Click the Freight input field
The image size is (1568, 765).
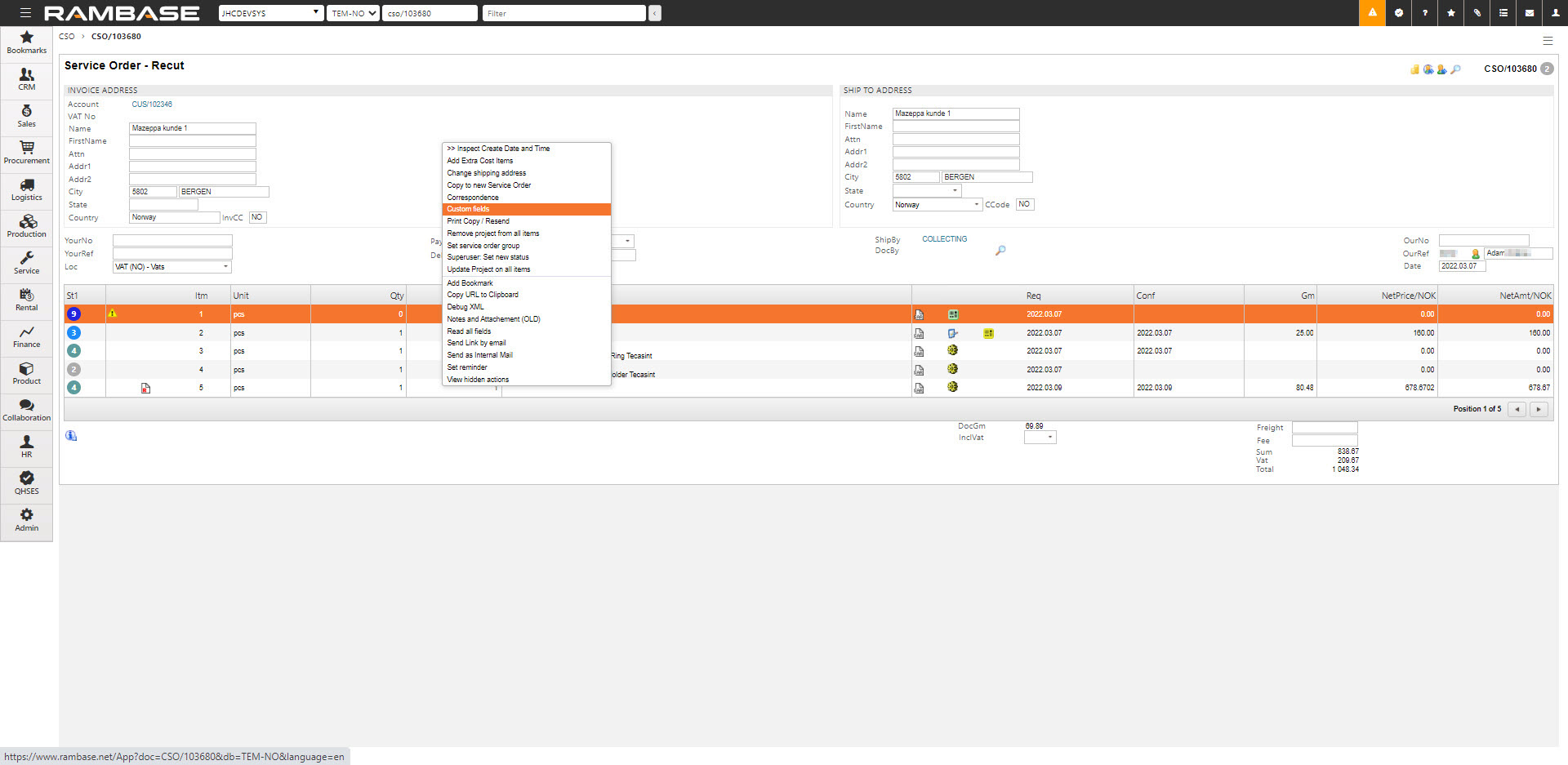pyautogui.click(x=1324, y=428)
